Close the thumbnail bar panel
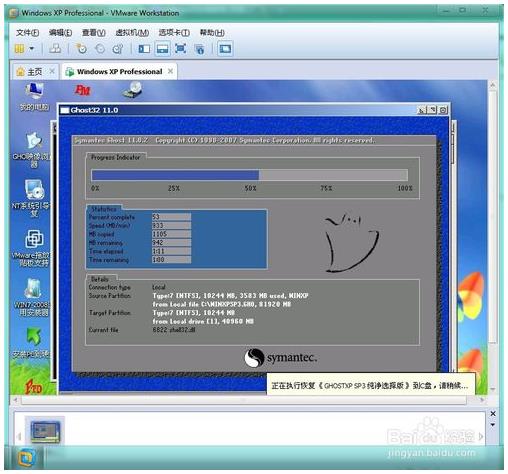 [493, 413]
